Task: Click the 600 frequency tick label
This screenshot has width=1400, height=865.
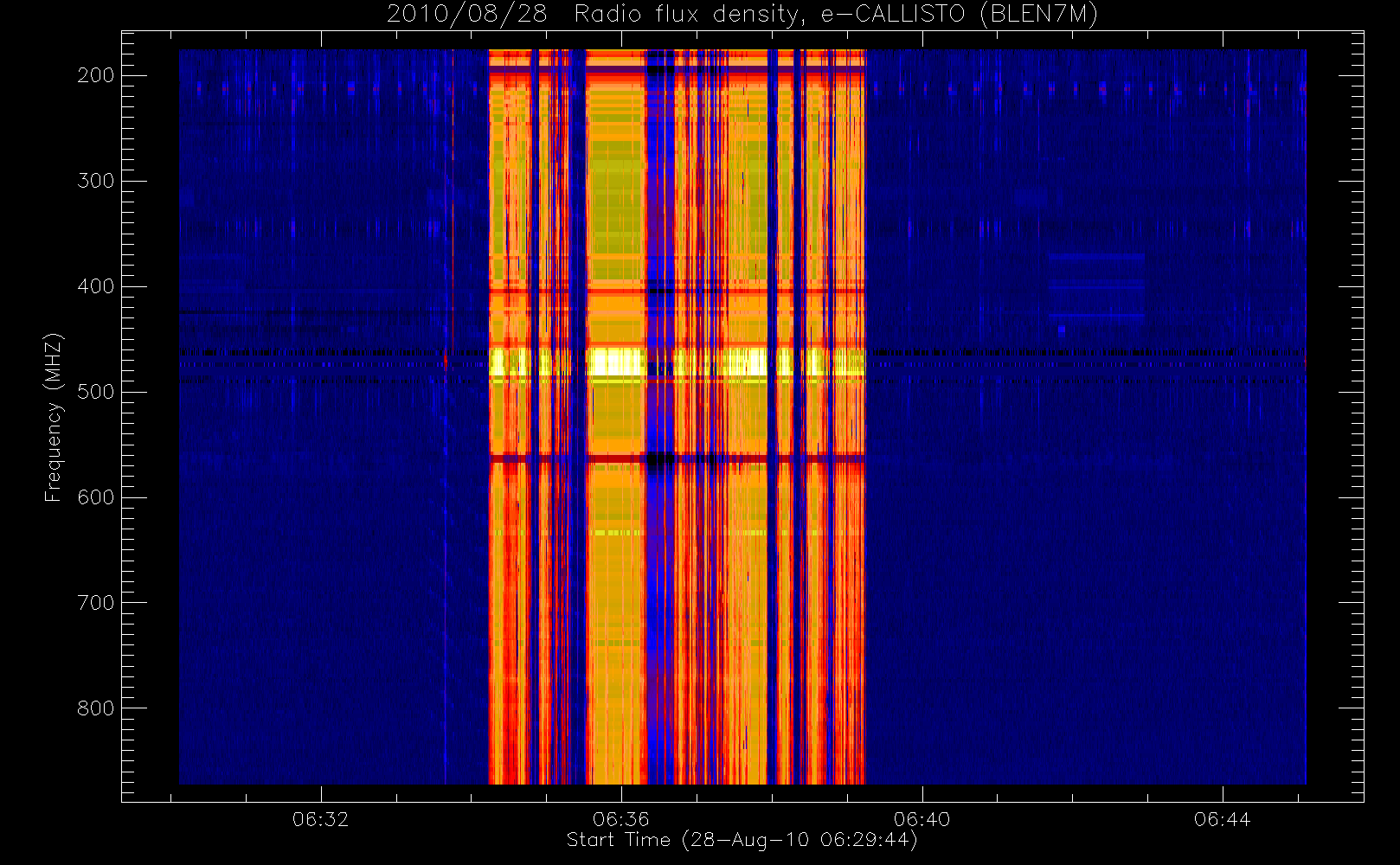Action: (x=96, y=497)
